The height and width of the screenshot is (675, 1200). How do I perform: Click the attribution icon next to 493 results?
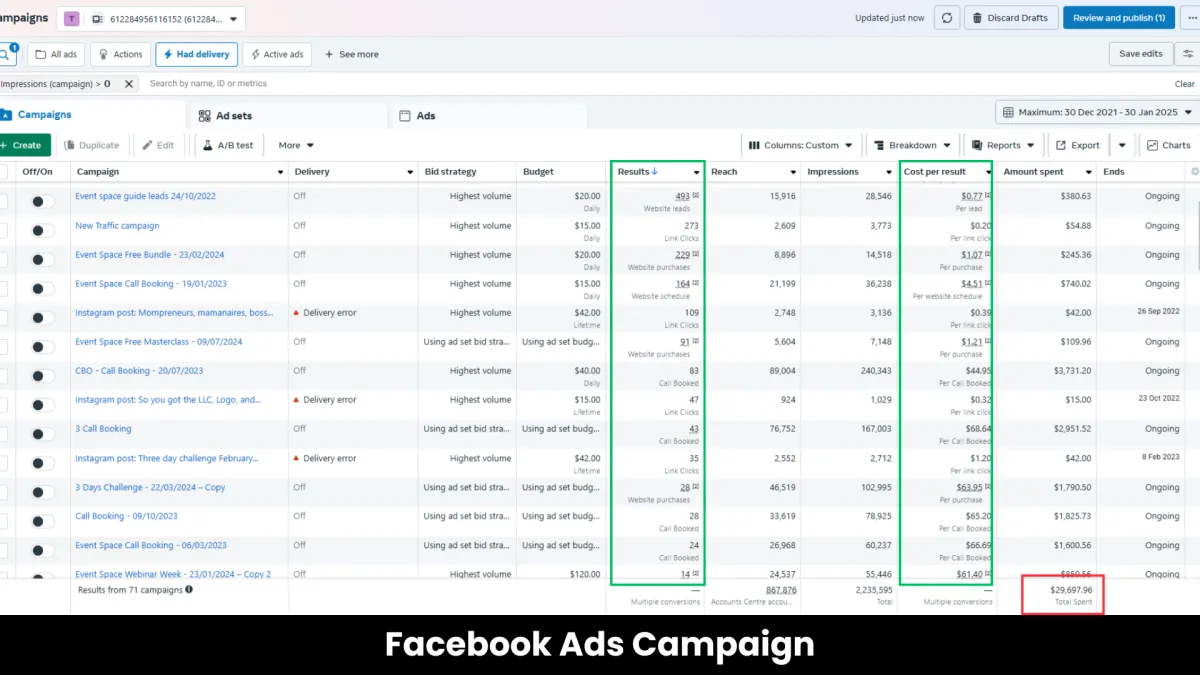coord(696,196)
